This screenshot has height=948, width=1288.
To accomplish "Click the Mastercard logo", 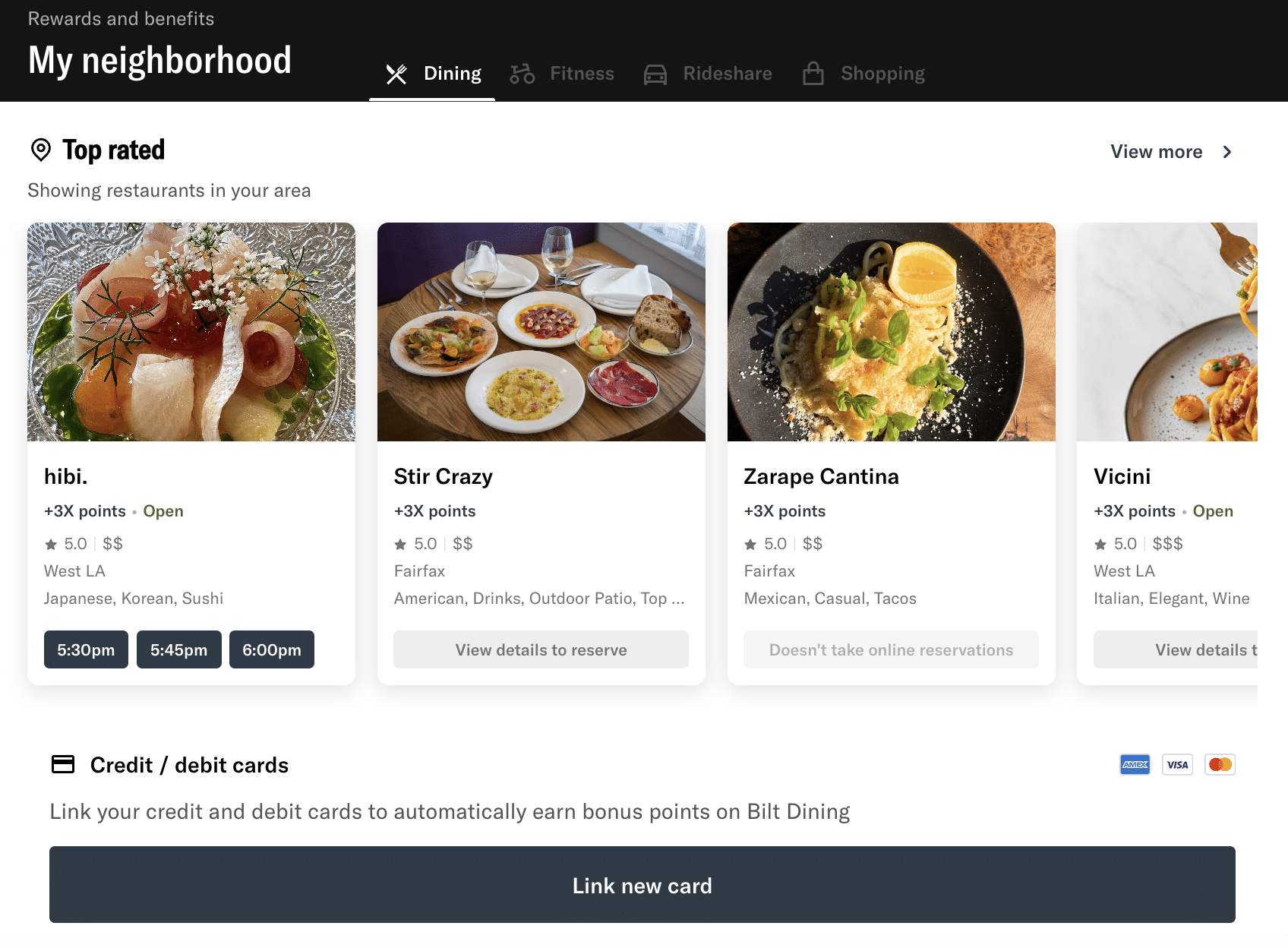I will click(1220, 764).
